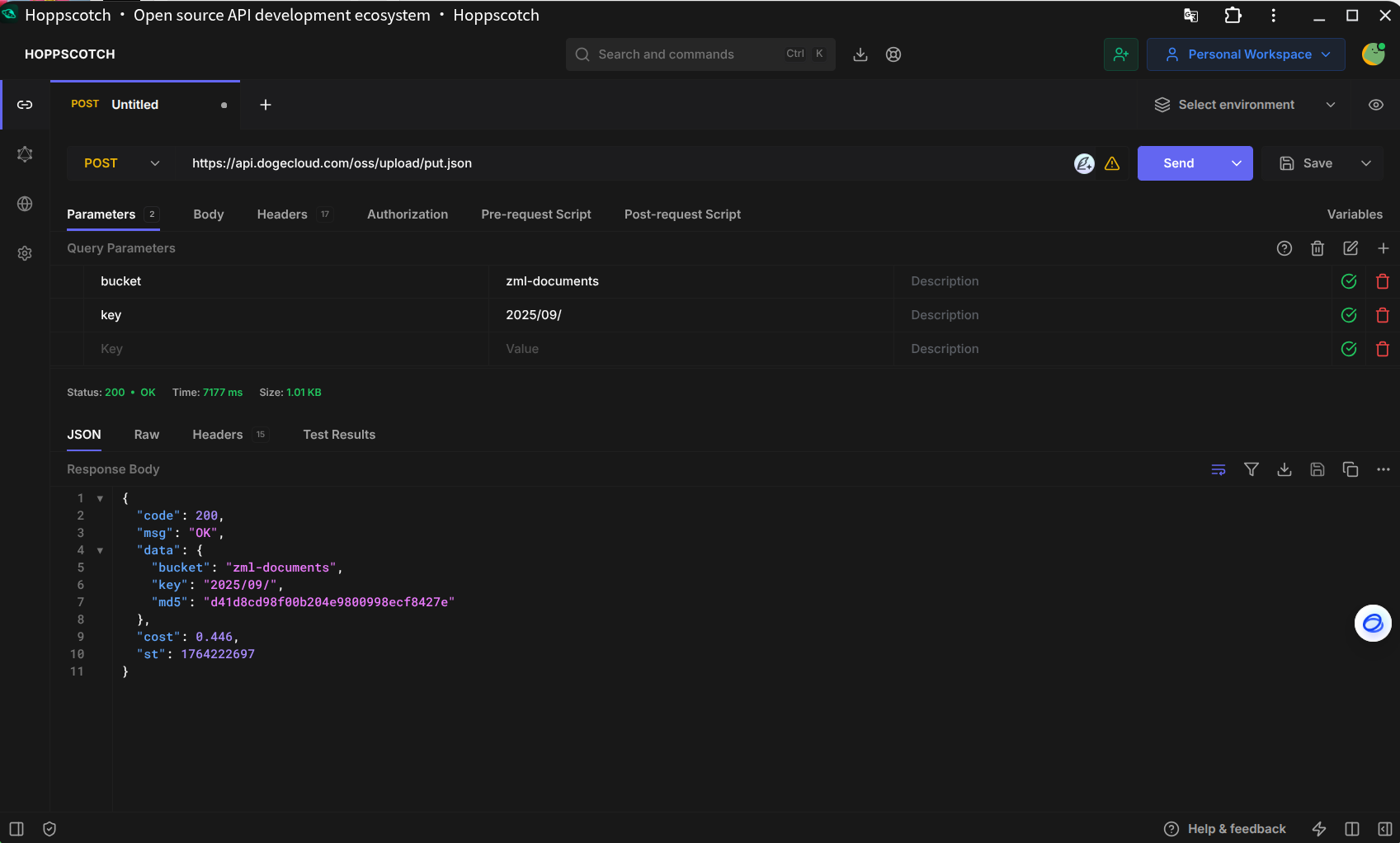Open the POST method dropdown
Viewport: 1400px width, 843px height.
(121, 163)
